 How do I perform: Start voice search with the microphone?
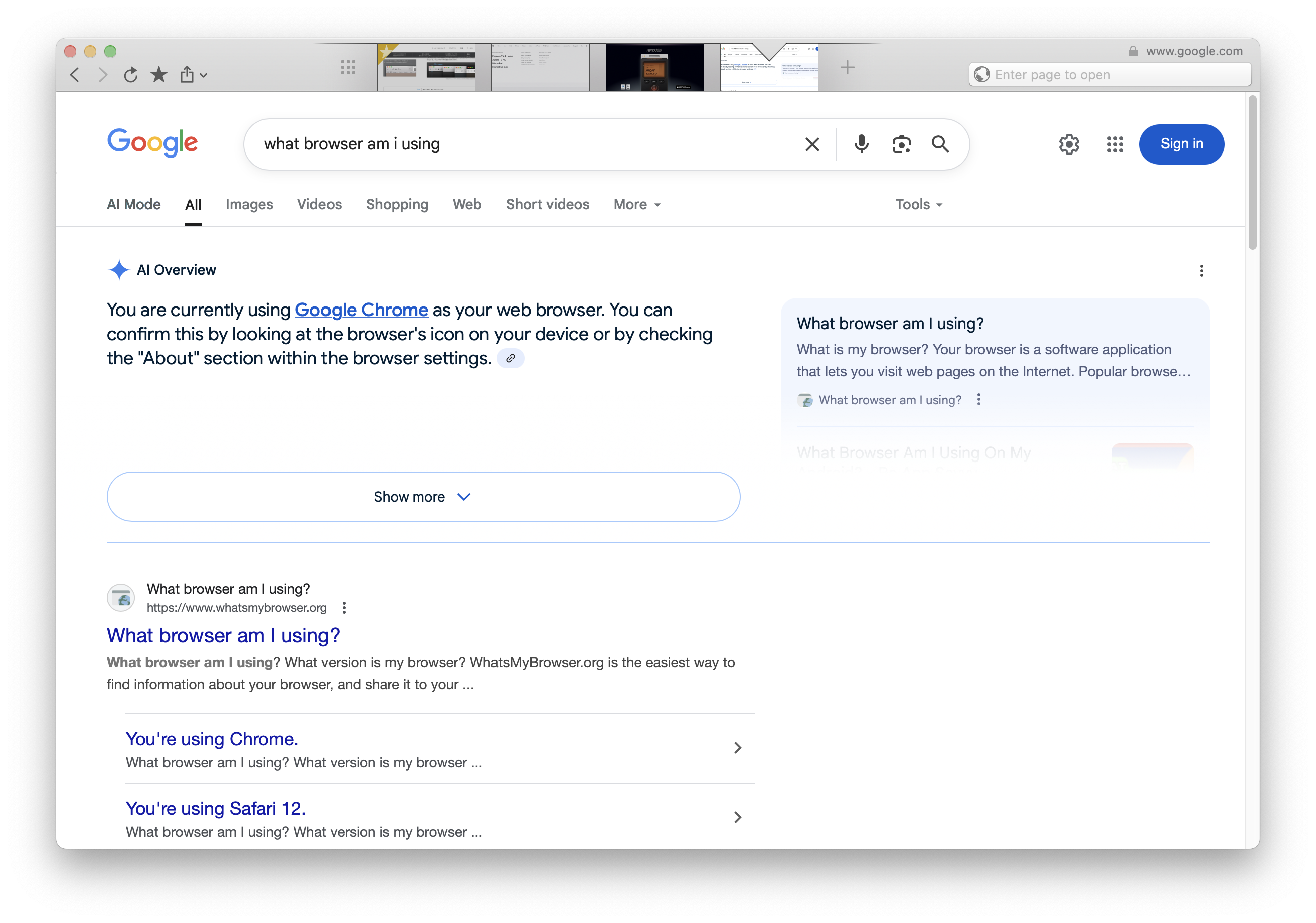(861, 144)
